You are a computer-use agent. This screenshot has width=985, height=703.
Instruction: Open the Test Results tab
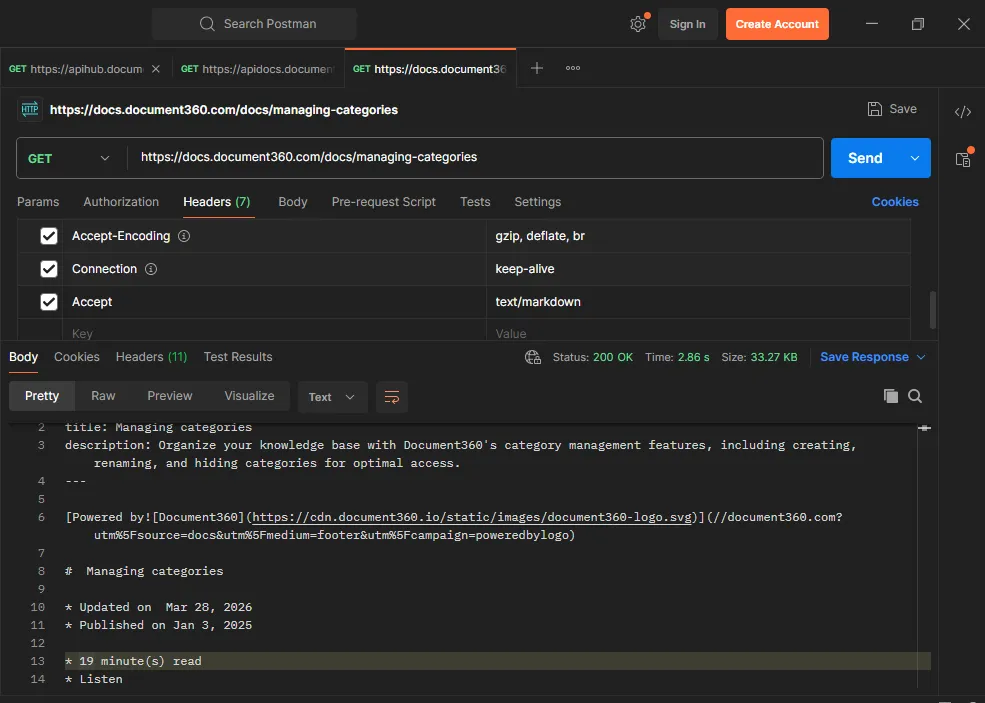click(238, 357)
